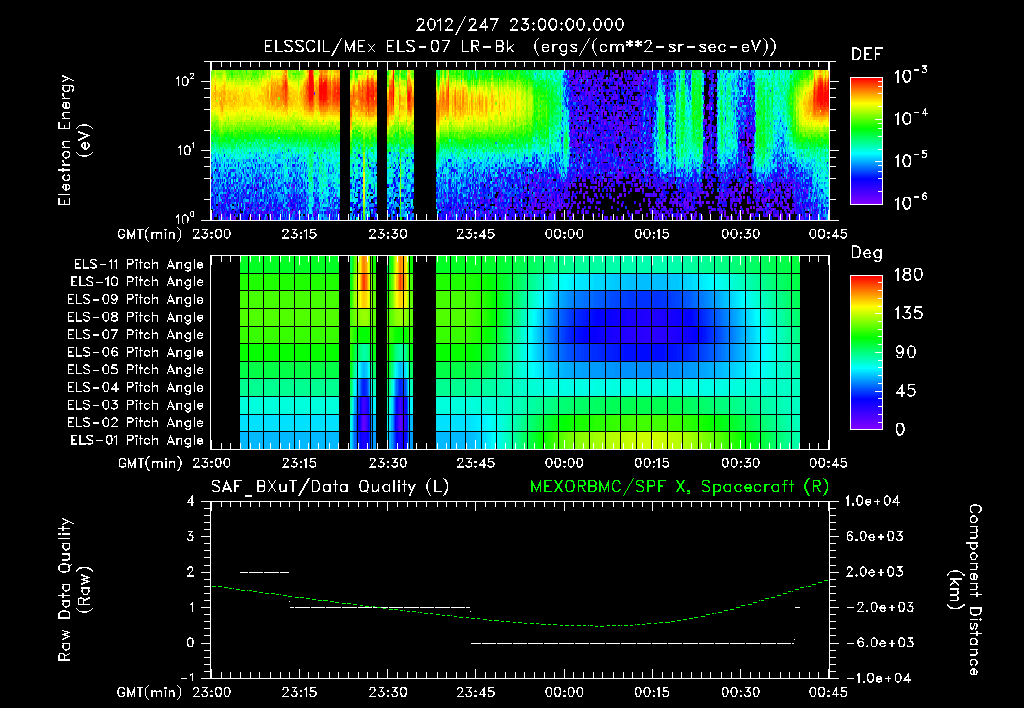This screenshot has width=1024, height=708.
Task: Click the 23:45 tick label under pitch angle panel
Action: coord(476,463)
